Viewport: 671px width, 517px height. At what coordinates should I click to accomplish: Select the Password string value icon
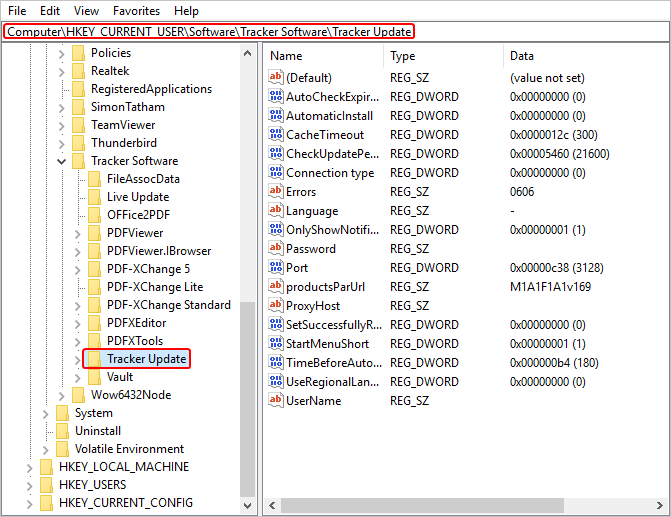pyautogui.click(x=276, y=248)
